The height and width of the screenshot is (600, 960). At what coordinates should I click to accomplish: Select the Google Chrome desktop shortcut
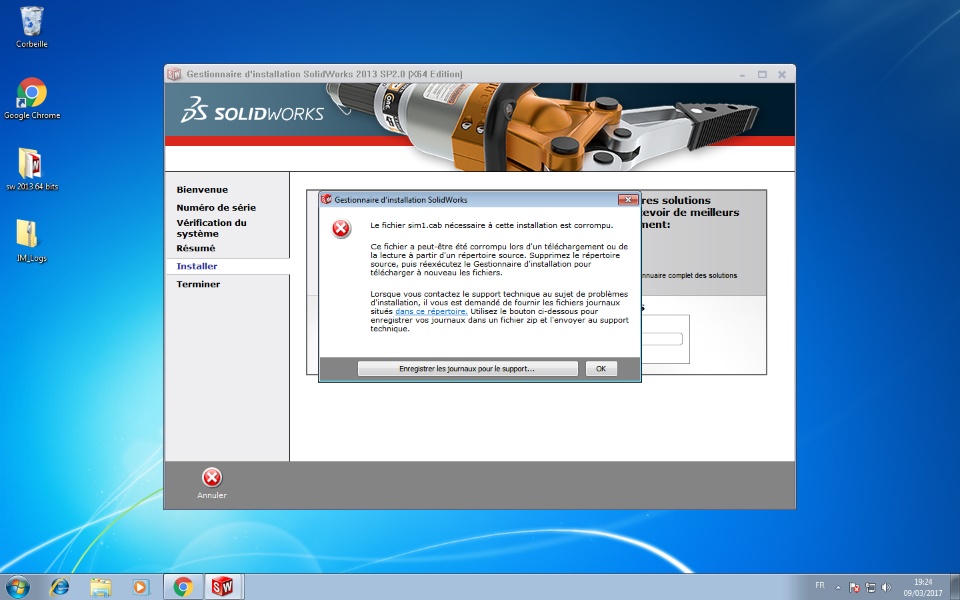coord(32,98)
